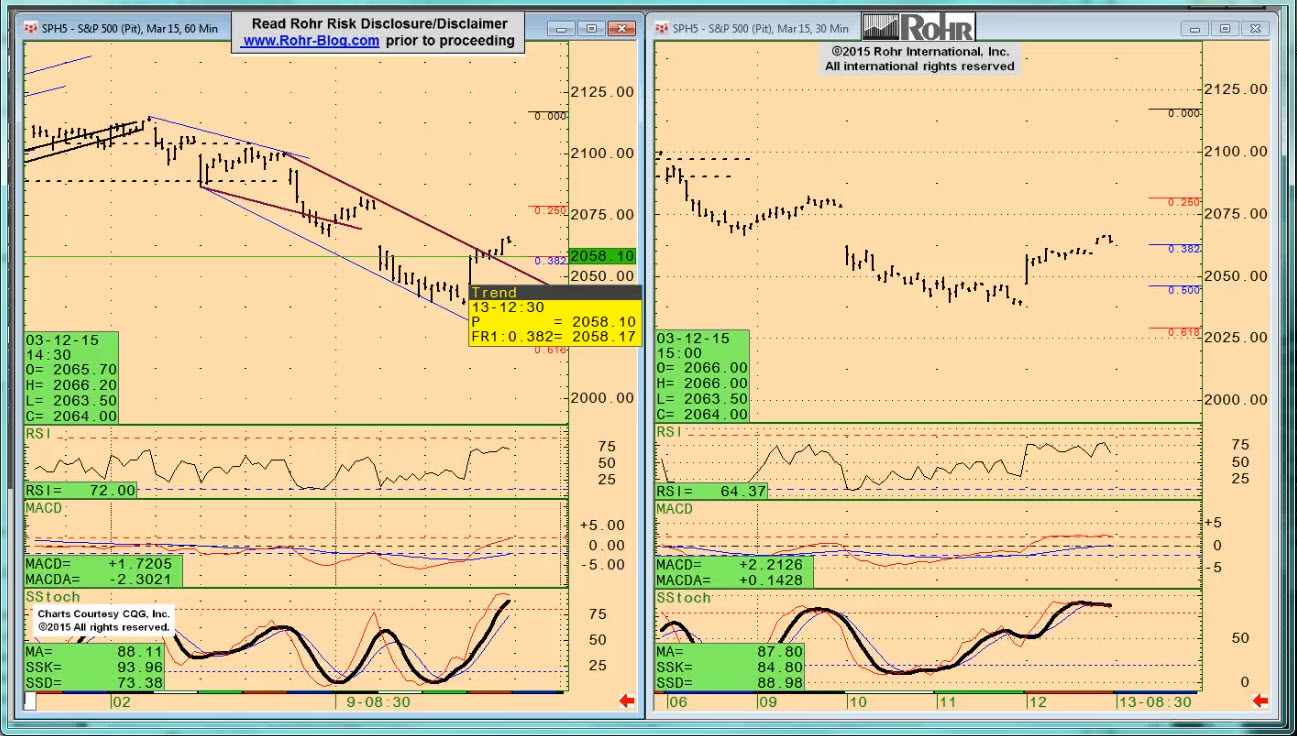Click the yellow Trend tooltip box
1297x736 pixels.
(x=554, y=316)
